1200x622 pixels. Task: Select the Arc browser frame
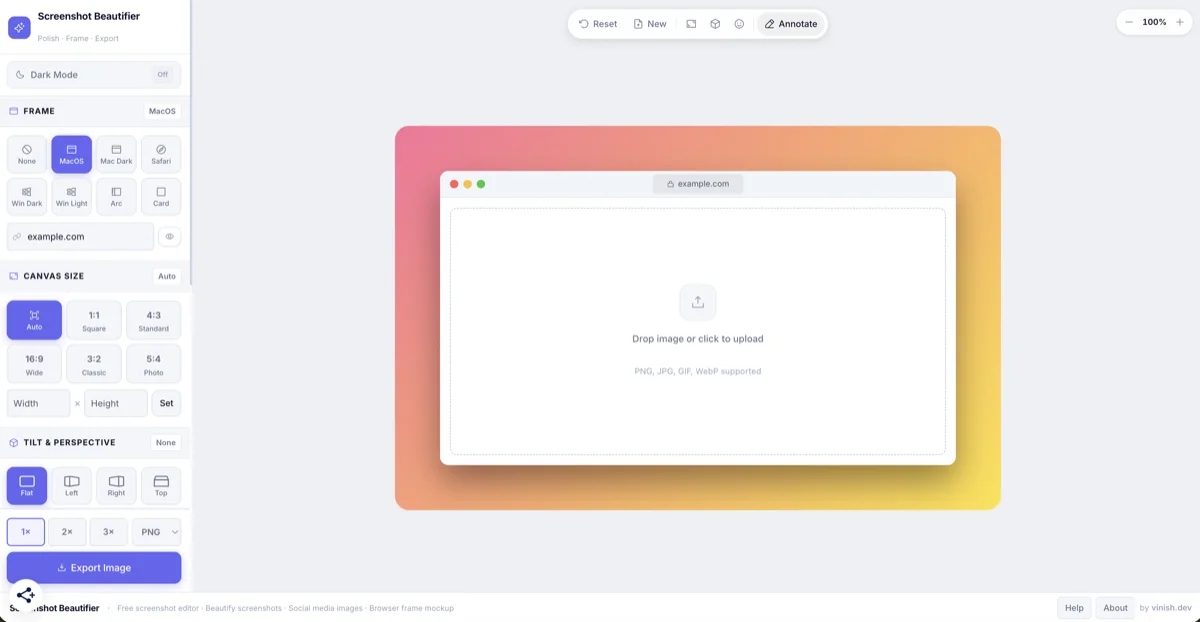(116, 197)
